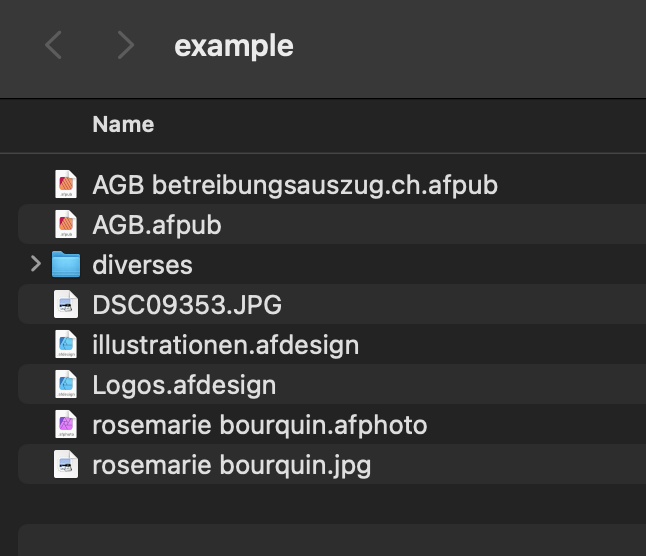
Task: Click the Affinity Publisher icon of AGB betreibungsauszug.ch.afpub
Action: click(66, 184)
